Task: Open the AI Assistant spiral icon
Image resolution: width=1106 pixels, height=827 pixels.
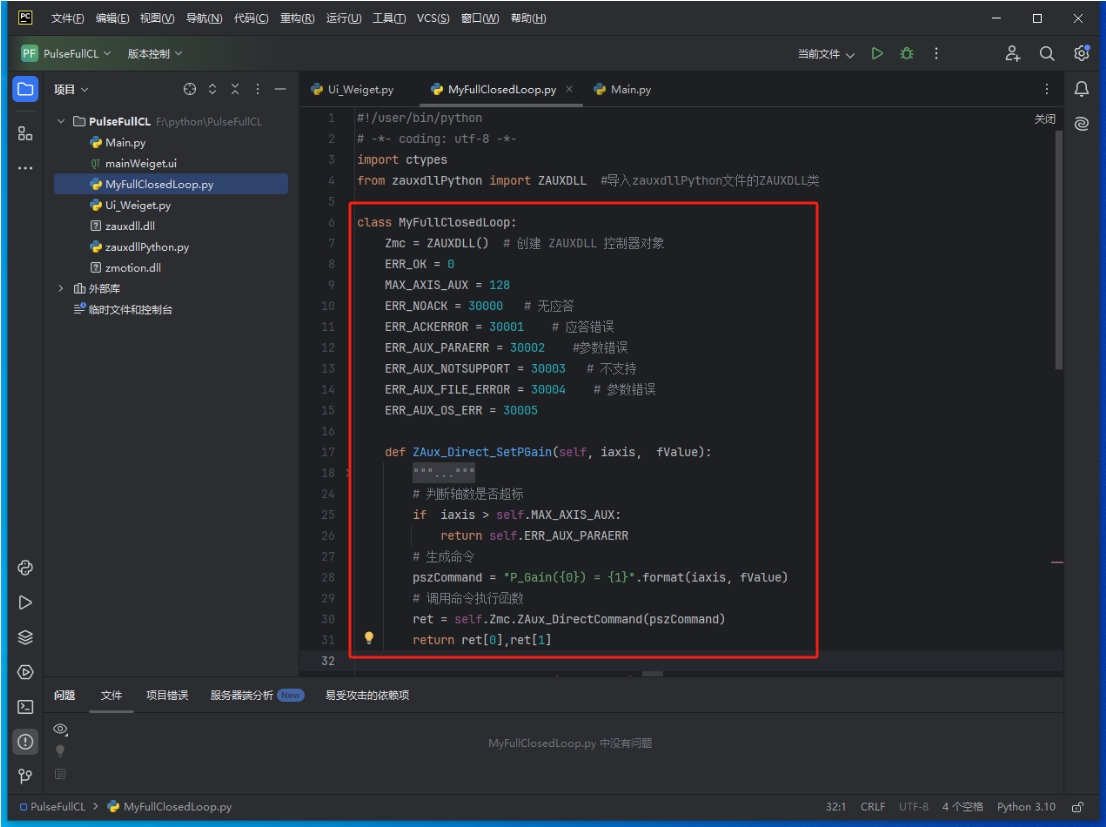Action: [x=1081, y=124]
